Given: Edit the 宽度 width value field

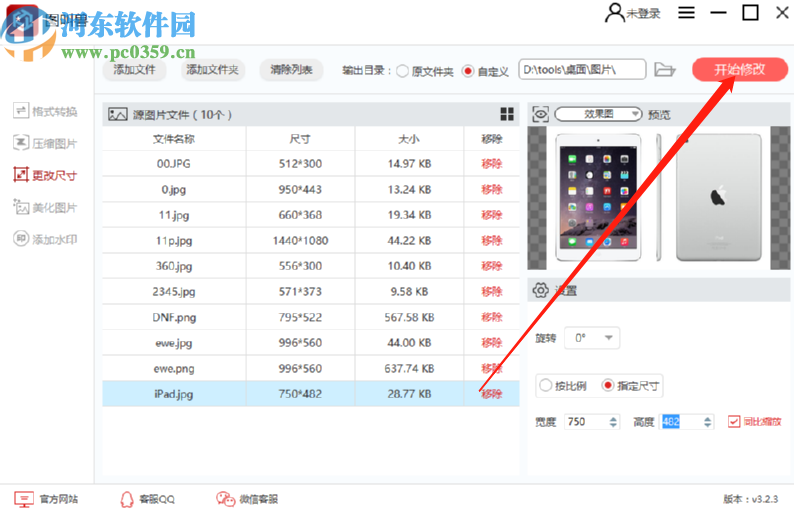Looking at the screenshot, I should point(586,422).
